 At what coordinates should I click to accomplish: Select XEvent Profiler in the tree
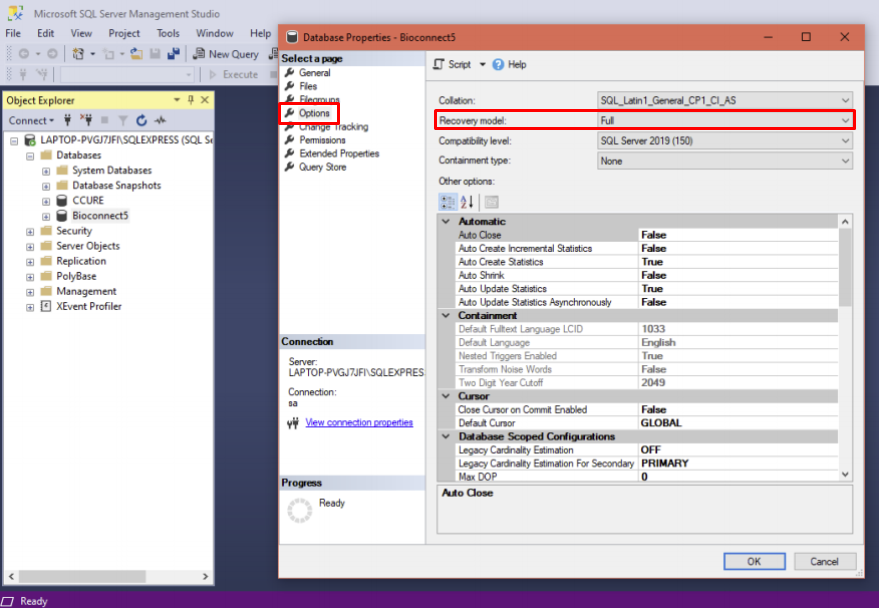point(89,307)
